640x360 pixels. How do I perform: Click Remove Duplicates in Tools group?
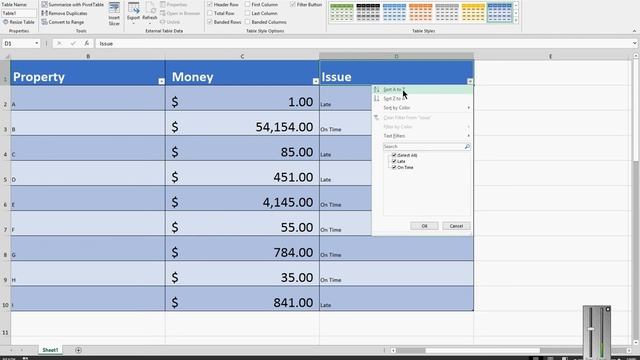coord(64,13)
